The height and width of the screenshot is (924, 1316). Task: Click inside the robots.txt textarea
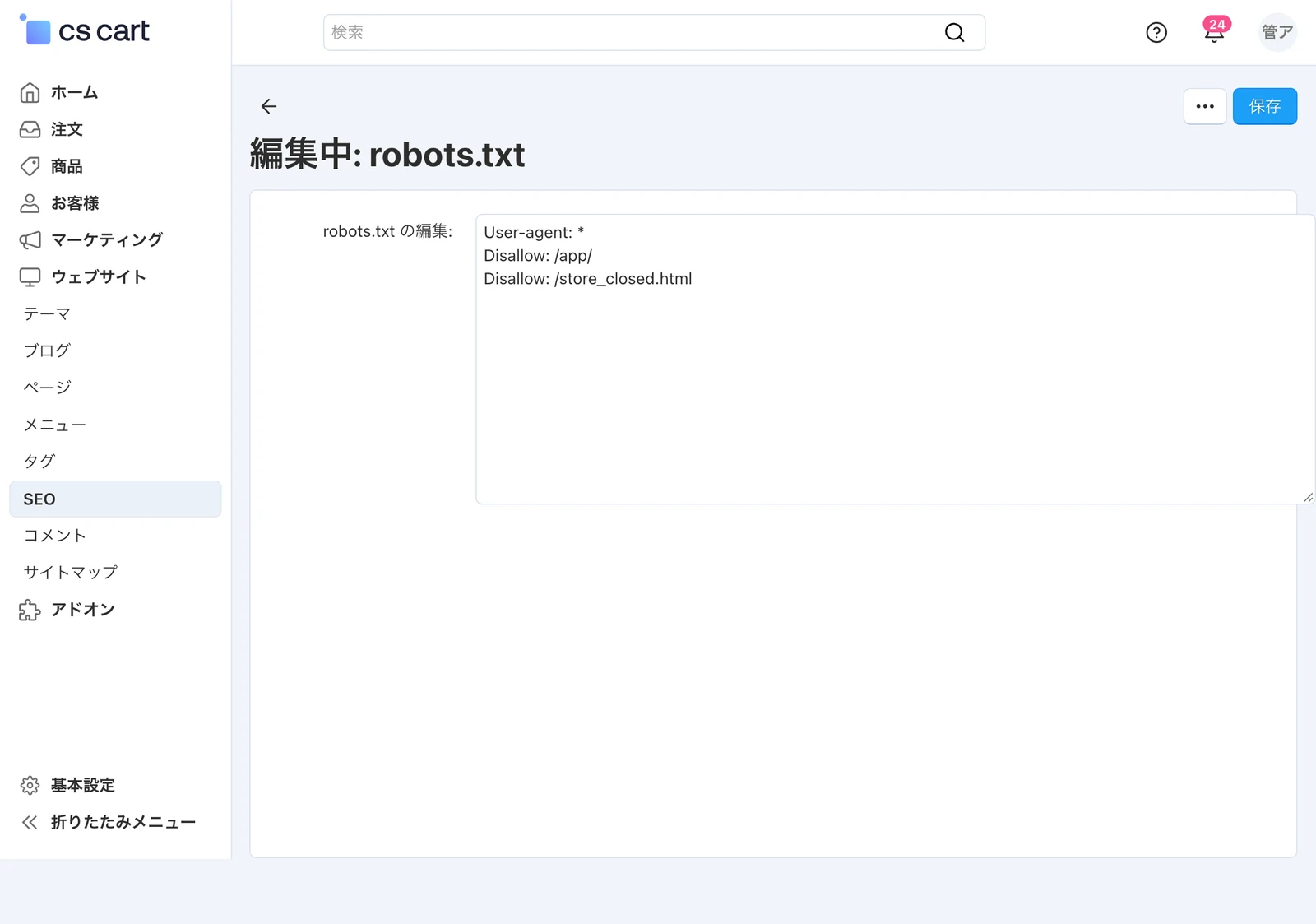coord(895,359)
